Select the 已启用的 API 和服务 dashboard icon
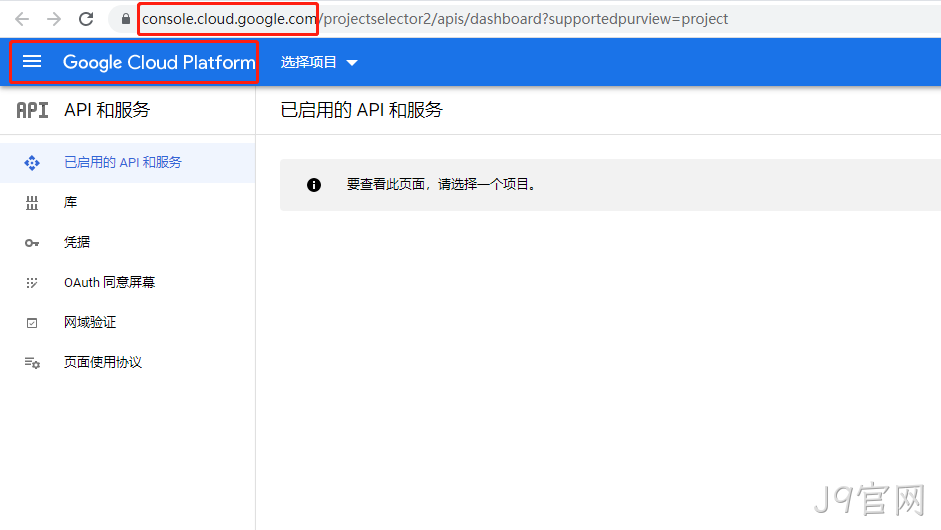This screenshot has height=530, width=941. 32,163
